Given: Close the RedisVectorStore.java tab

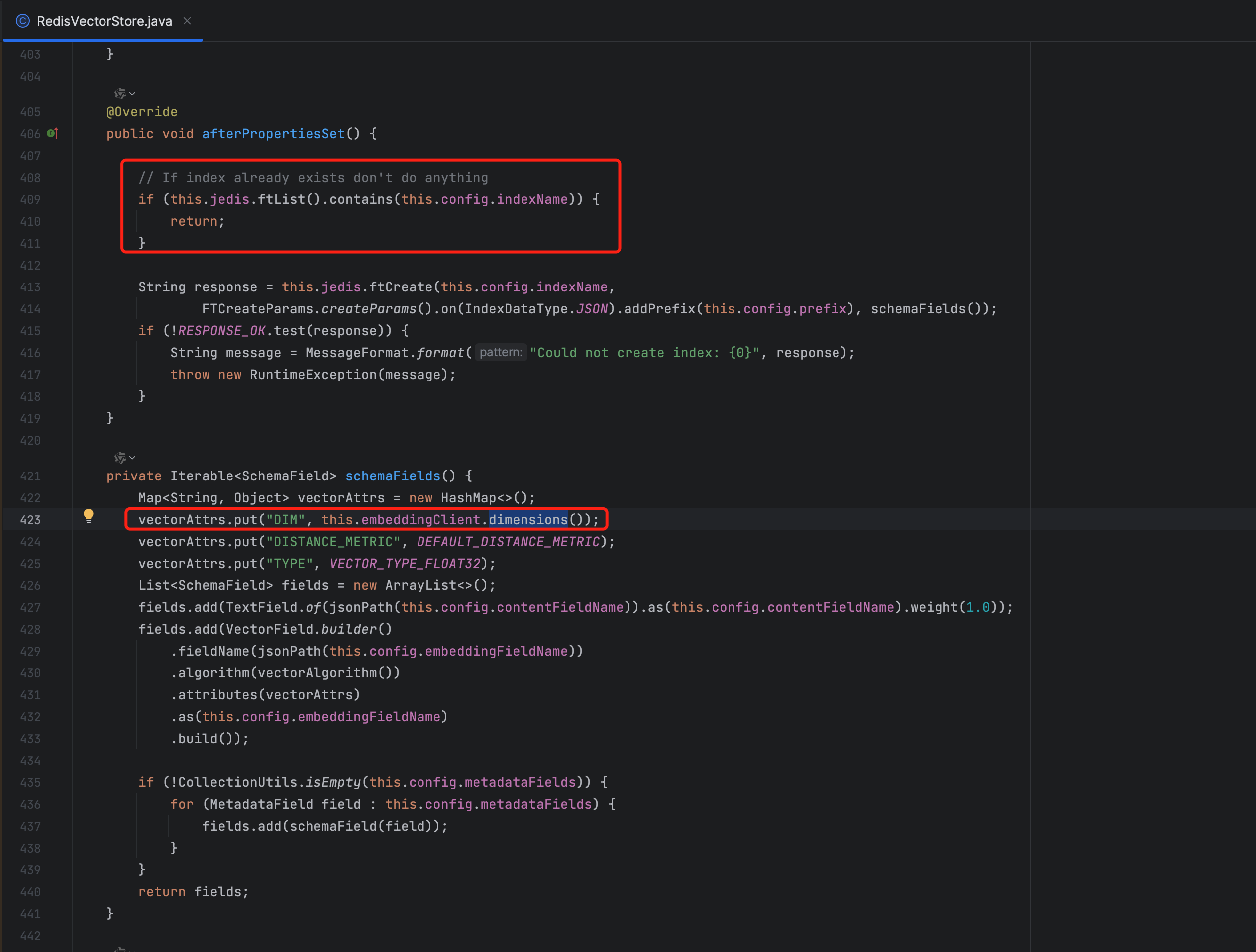Looking at the screenshot, I should (x=187, y=21).
